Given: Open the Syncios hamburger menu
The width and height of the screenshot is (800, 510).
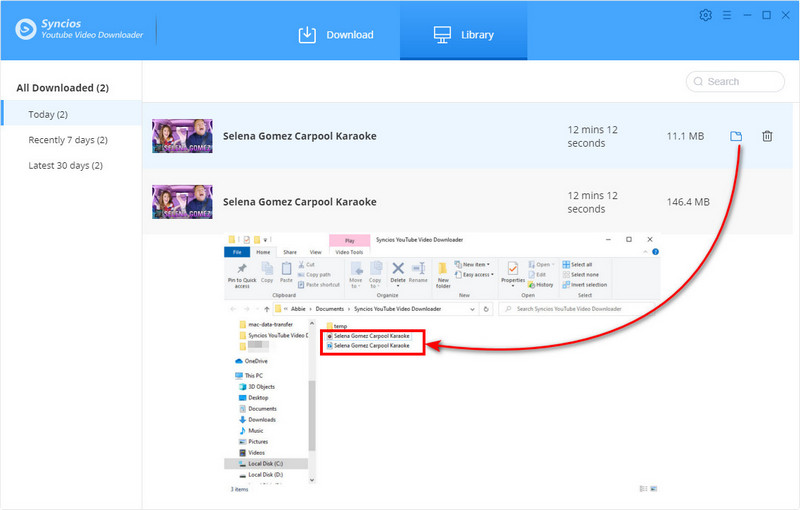Looking at the screenshot, I should 727,15.
